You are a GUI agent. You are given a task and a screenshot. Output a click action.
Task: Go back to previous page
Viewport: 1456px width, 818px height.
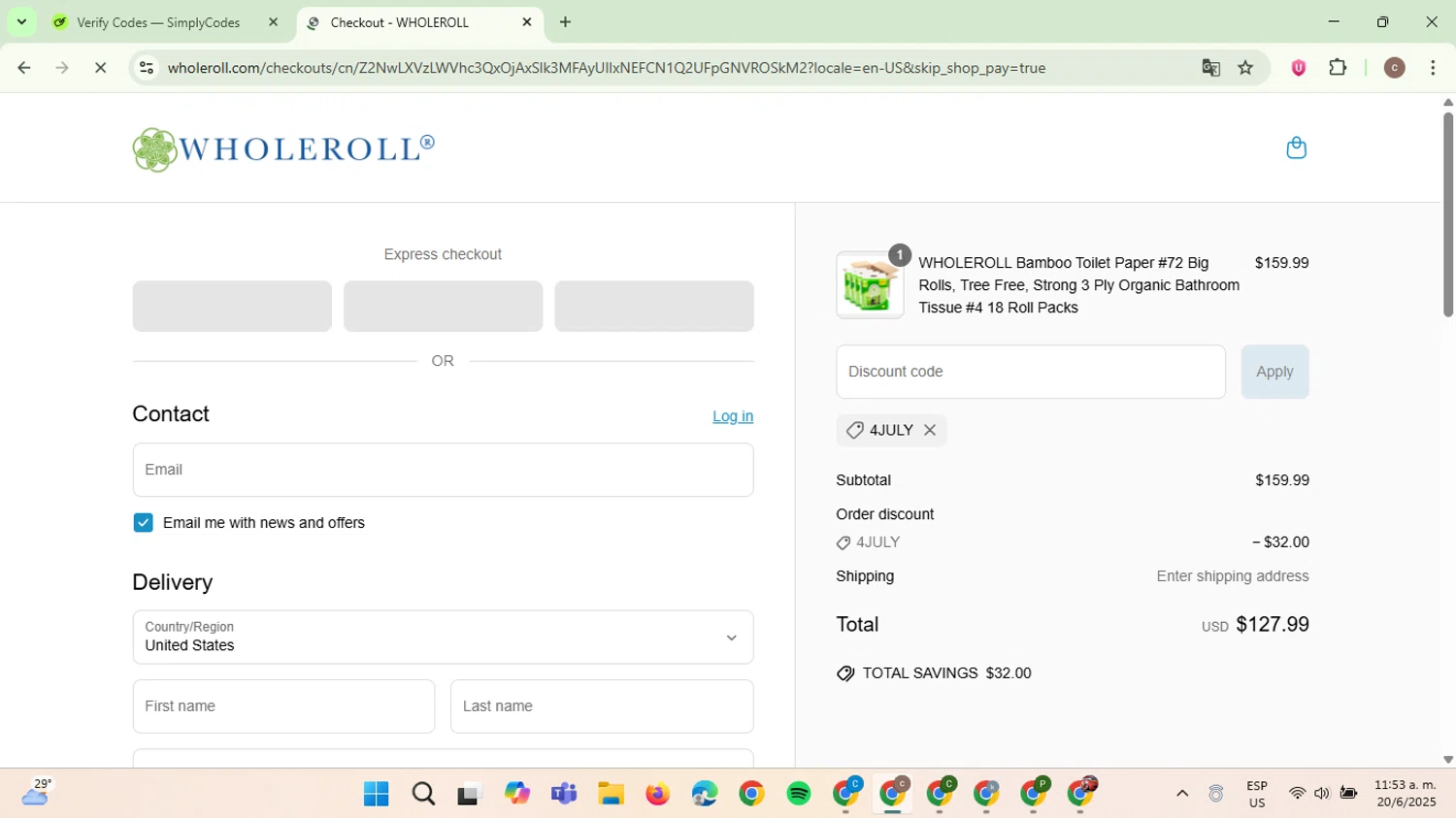pos(24,68)
